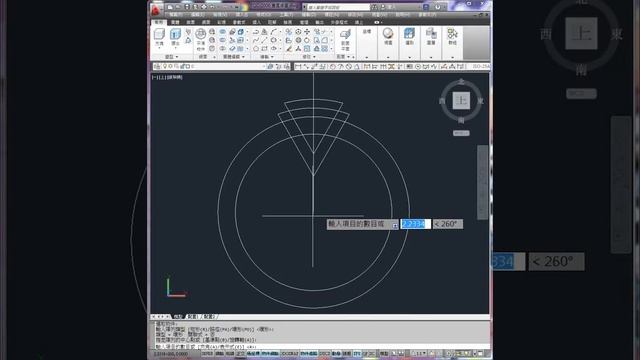640x360 pixels.
Task: Click the Linear dimension toolbar icon
Action: [x=298, y=66]
